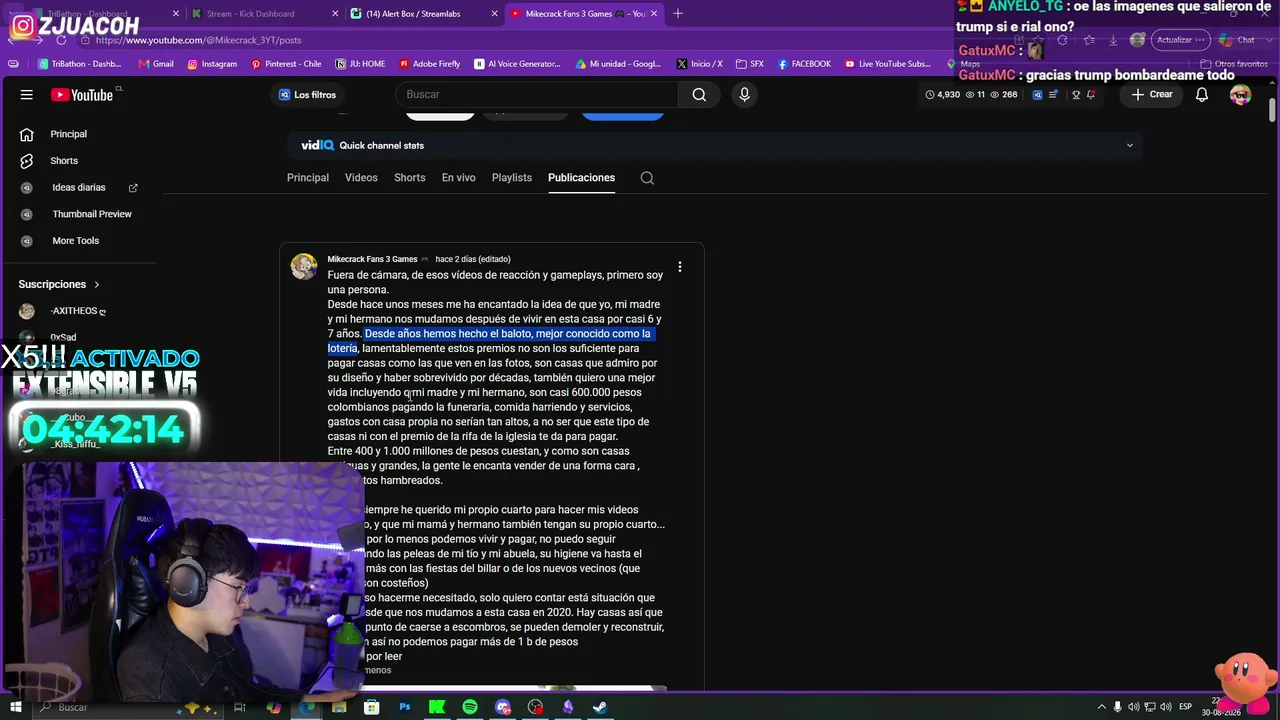Screen dimensions: 1280x720
Task: Open the JU: HOME bookmark
Action: 360,64
